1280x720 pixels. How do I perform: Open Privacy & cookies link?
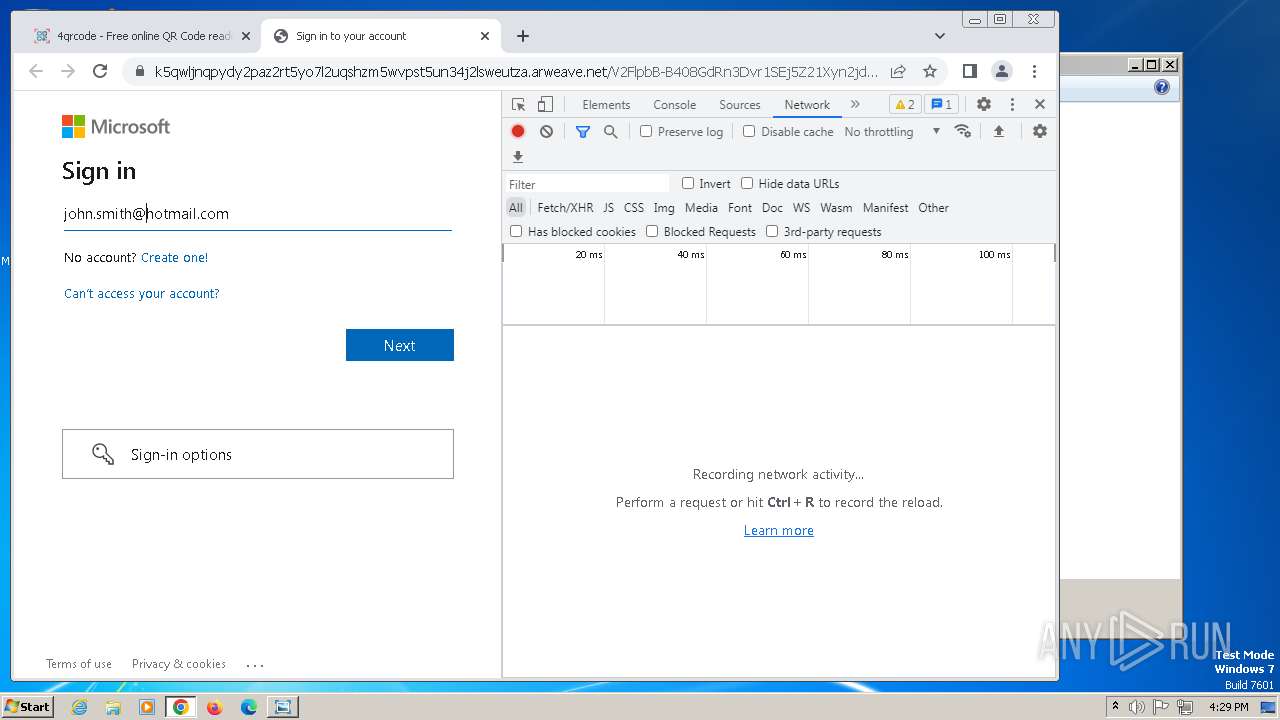[x=179, y=664]
